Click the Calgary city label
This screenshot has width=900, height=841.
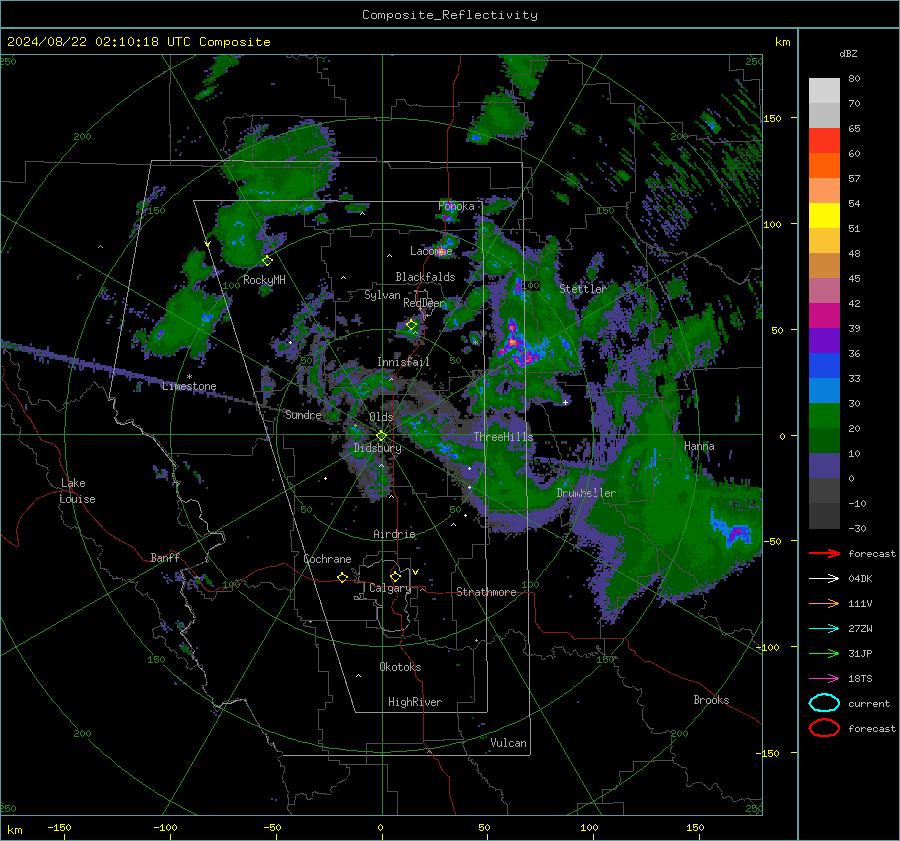click(390, 588)
